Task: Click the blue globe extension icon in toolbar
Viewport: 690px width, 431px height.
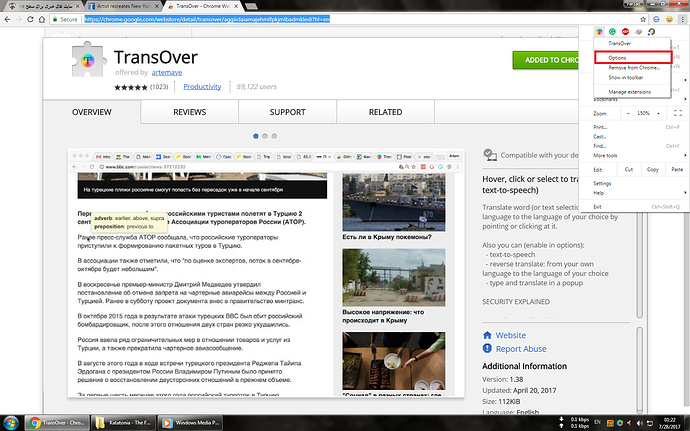Action: (656, 19)
